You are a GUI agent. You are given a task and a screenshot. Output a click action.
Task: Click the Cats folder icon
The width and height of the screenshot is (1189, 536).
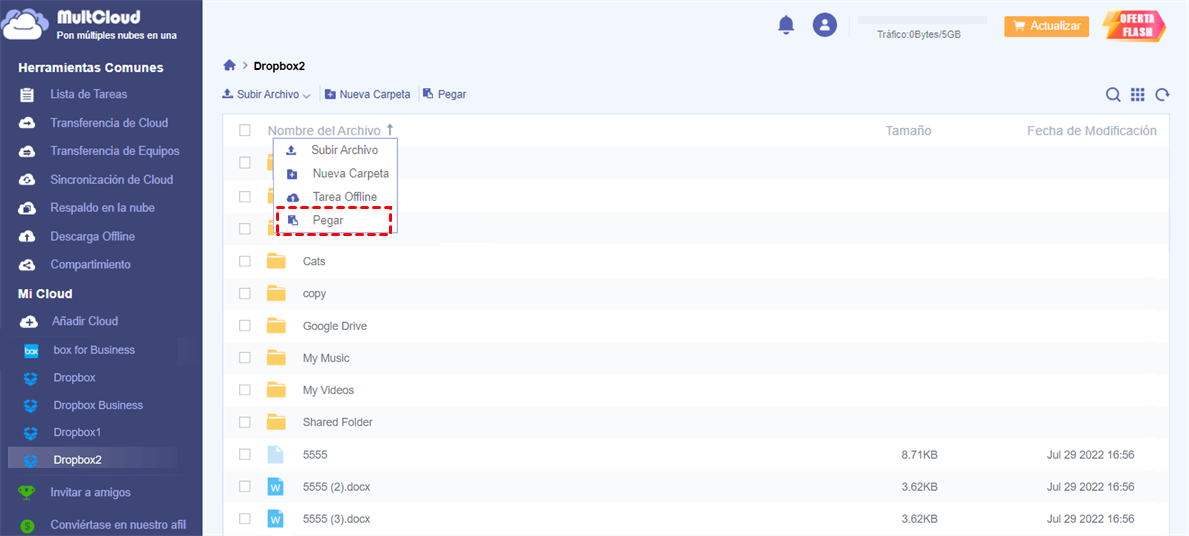click(276, 261)
